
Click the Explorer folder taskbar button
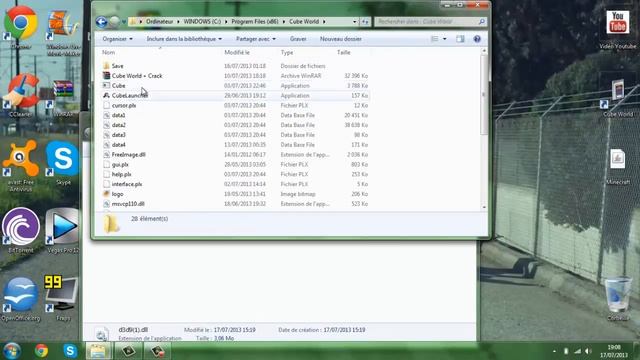click(98, 351)
